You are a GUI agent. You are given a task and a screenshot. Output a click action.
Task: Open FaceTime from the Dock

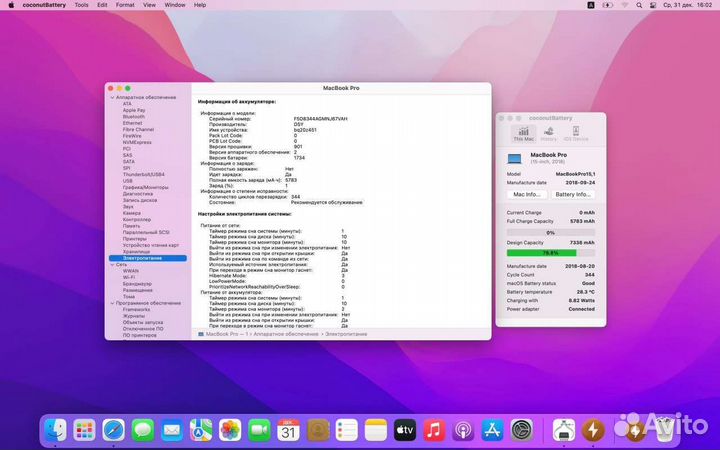259,430
